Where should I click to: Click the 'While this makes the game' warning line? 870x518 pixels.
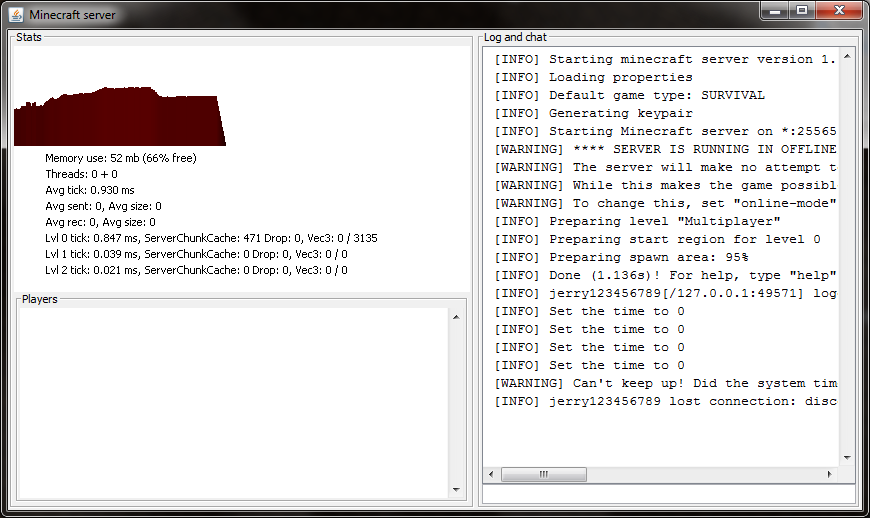tap(665, 185)
